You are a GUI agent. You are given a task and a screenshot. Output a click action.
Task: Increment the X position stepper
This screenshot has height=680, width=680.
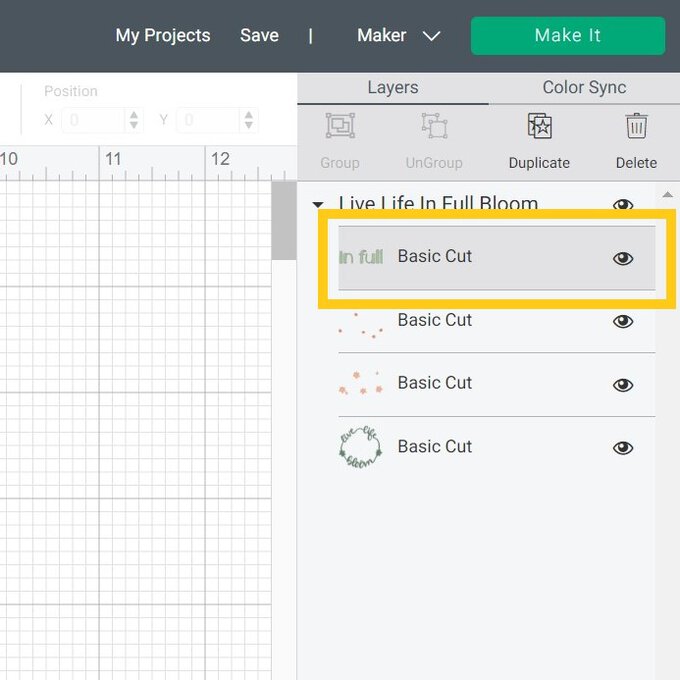point(134,115)
